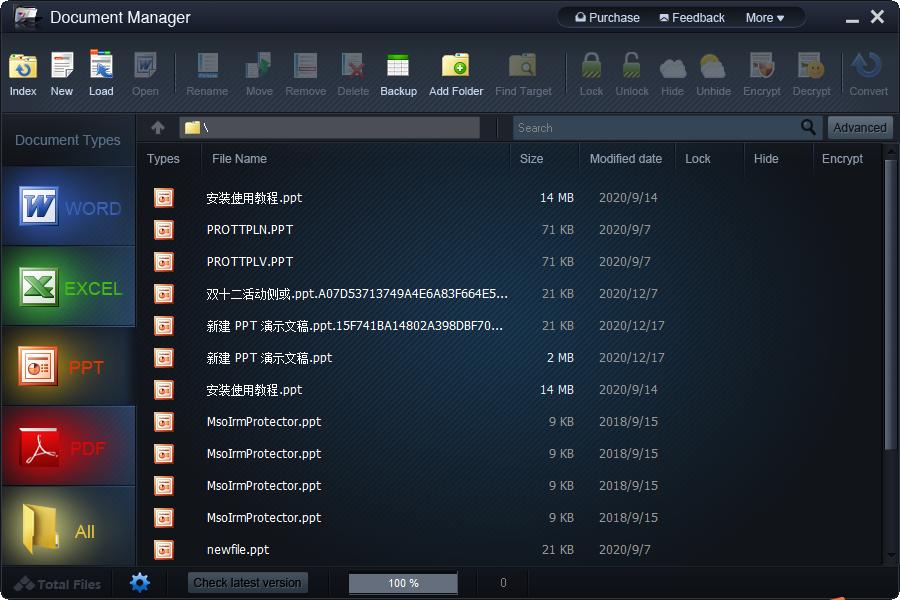
Task: Open the Feedback link
Action: pyautogui.click(x=692, y=17)
